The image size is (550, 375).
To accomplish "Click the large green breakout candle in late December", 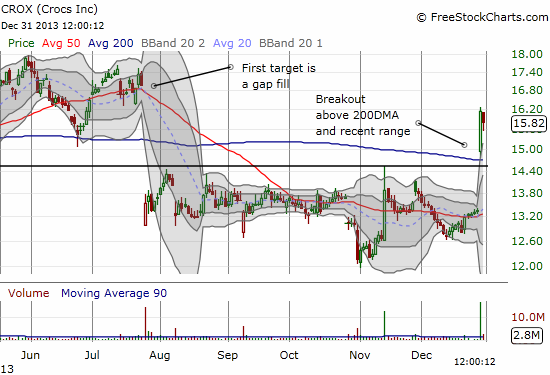I will click(481, 130).
